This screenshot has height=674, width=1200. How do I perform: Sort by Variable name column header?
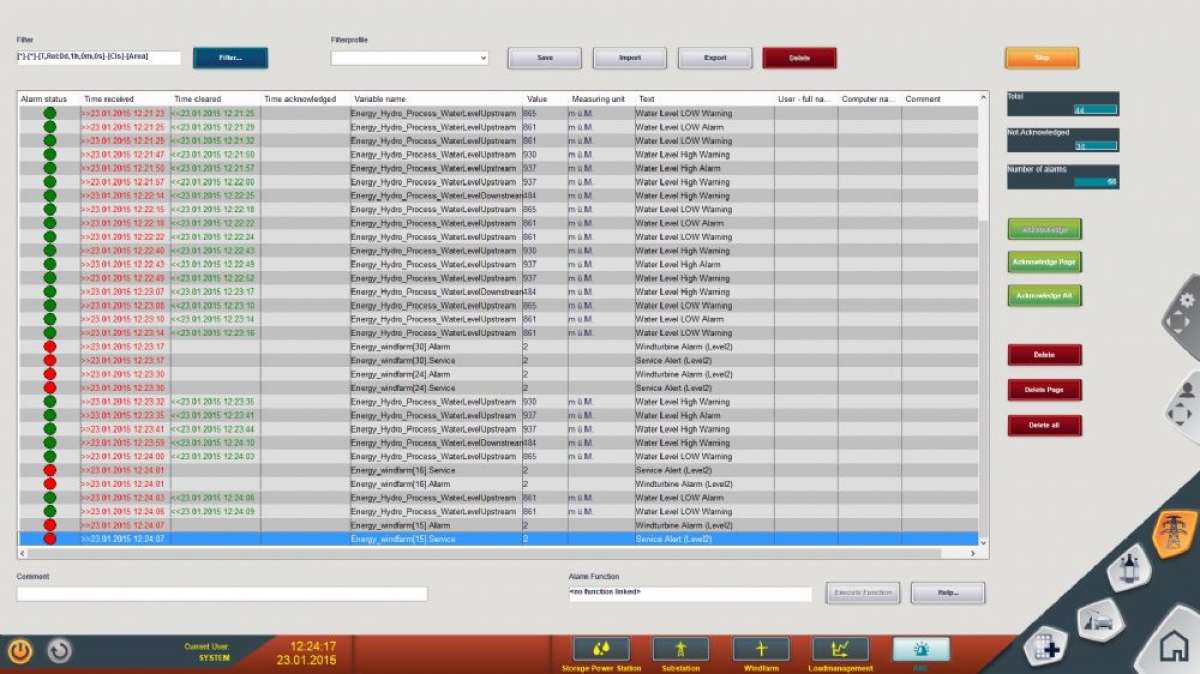[x=380, y=99]
